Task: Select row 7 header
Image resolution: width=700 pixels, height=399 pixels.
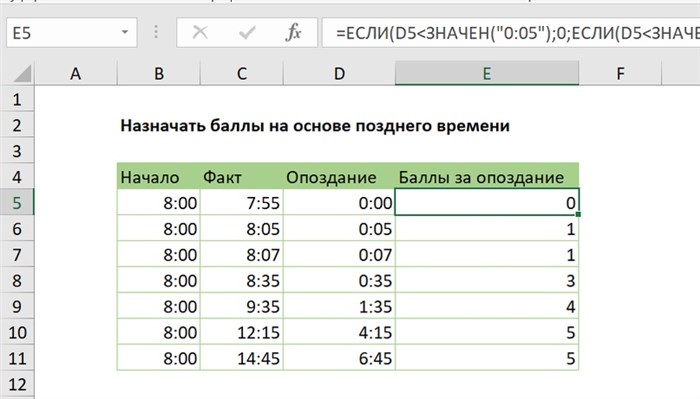Action: click(x=17, y=254)
